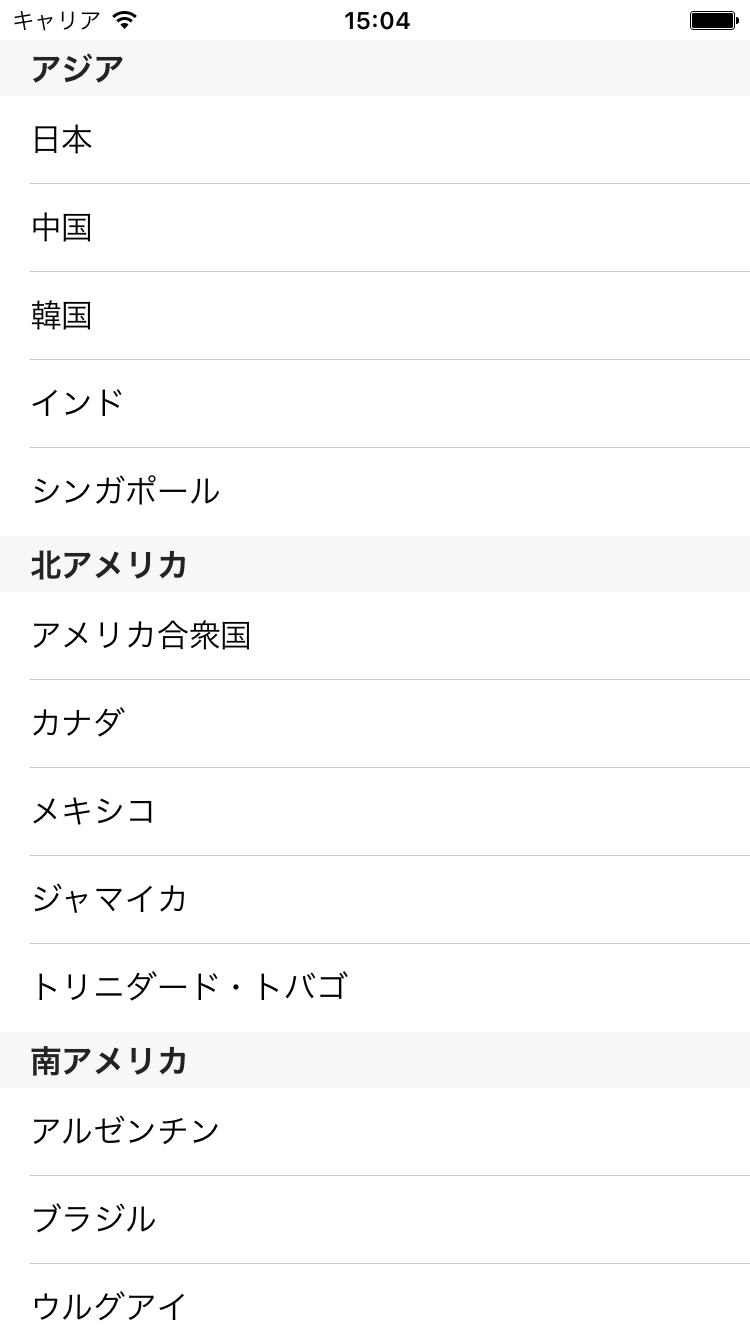Open the シンガポール entry
750x1334 pixels.
click(126, 492)
